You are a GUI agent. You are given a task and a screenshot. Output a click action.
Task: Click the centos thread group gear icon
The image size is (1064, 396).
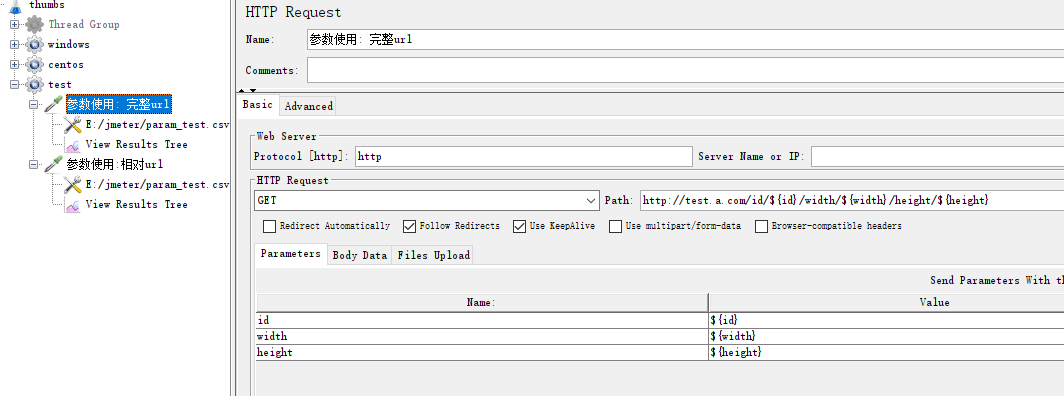point(34,65)
